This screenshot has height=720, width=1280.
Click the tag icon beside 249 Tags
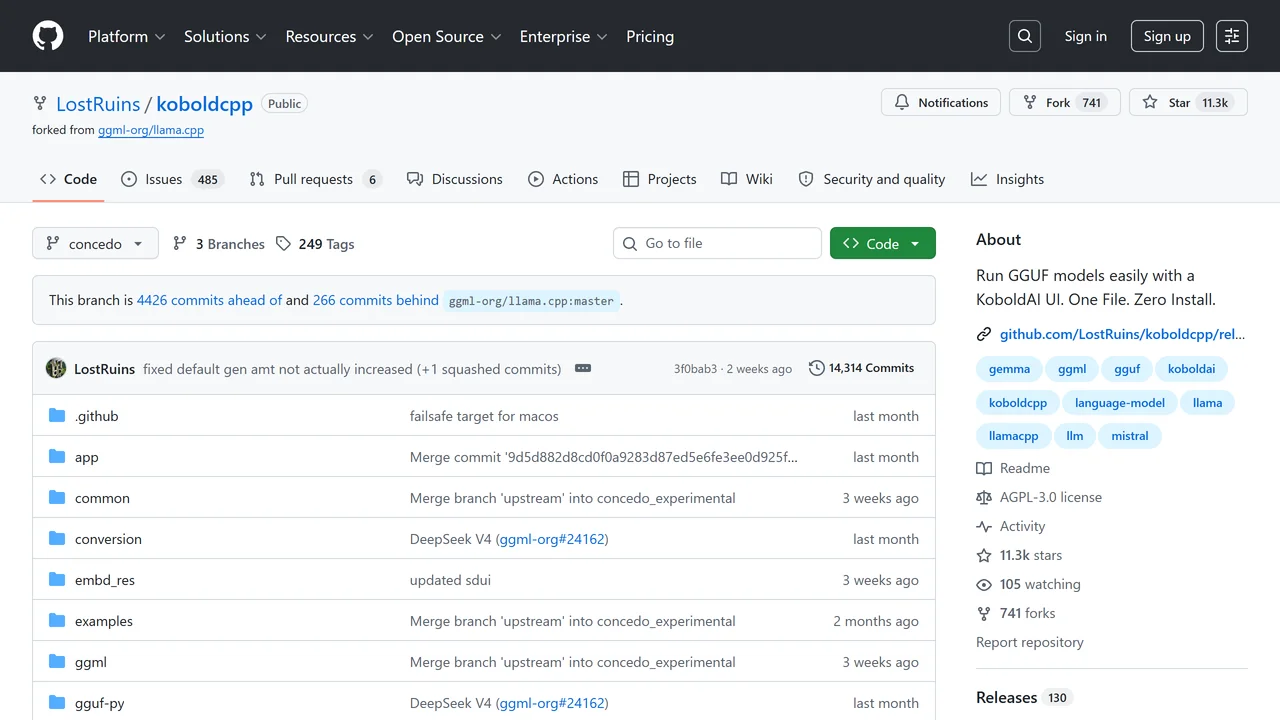[x=284, y=244]
